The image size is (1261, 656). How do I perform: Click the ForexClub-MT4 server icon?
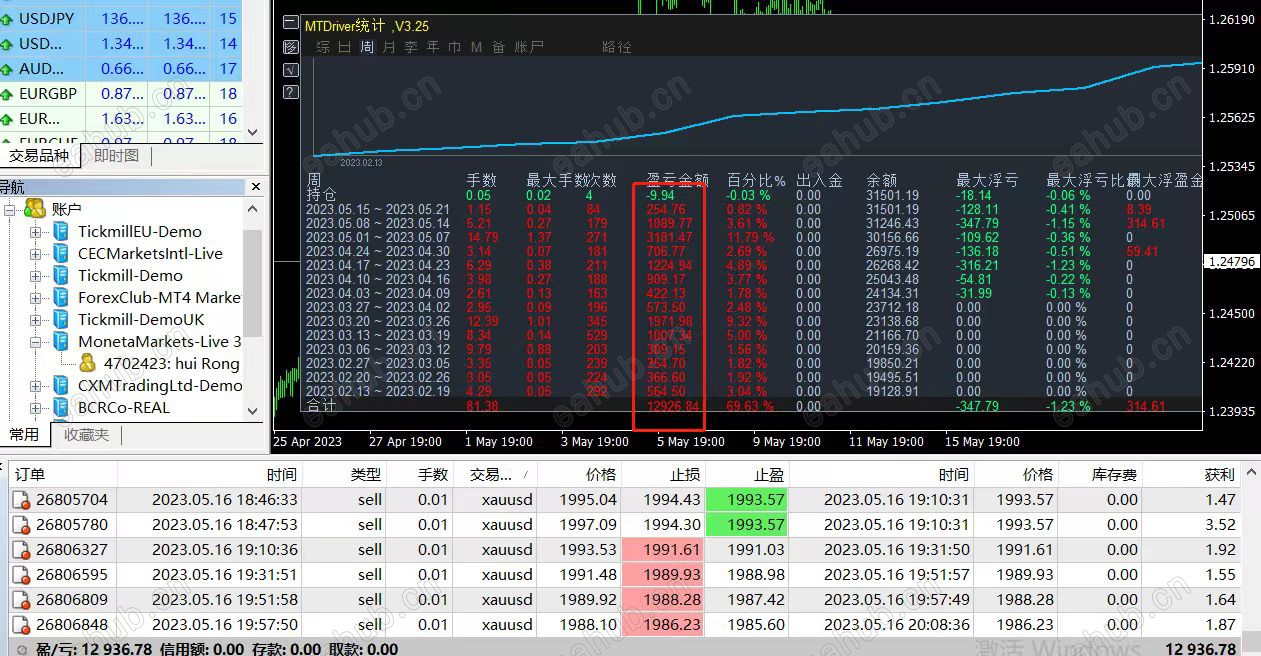pos(61,297)
